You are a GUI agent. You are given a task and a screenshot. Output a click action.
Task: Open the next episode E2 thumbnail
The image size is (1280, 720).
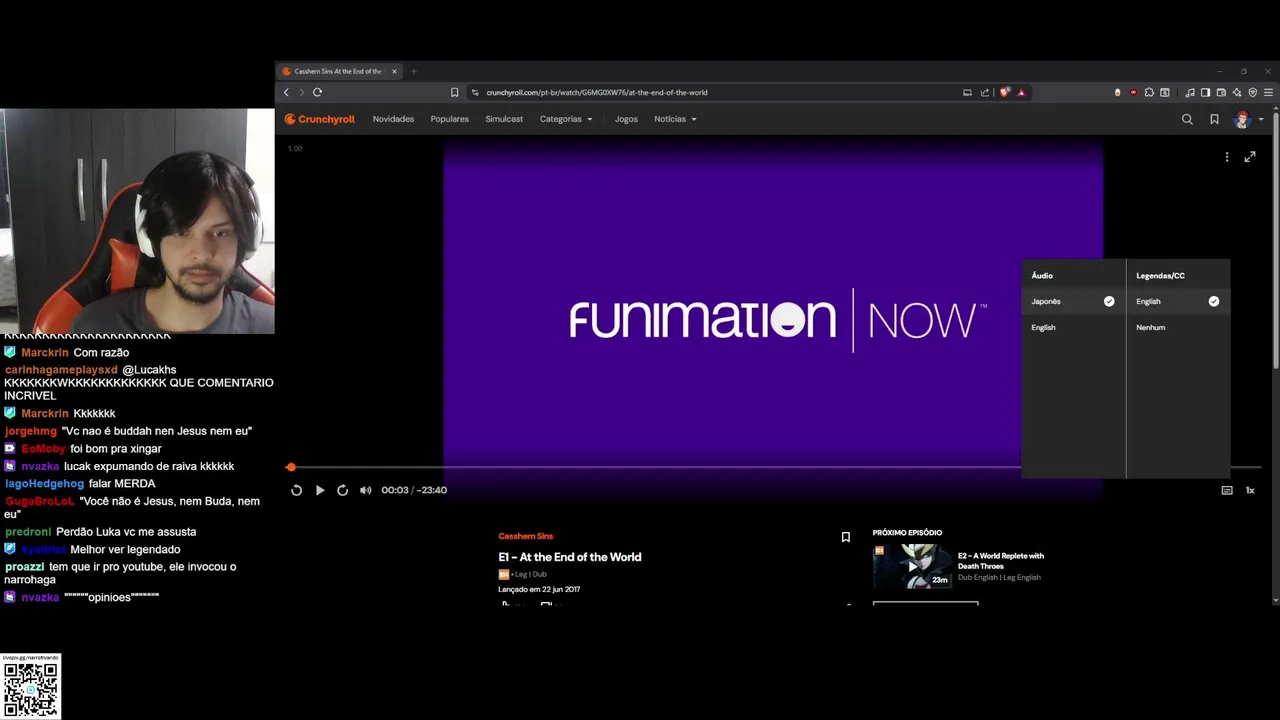(911, 566)
